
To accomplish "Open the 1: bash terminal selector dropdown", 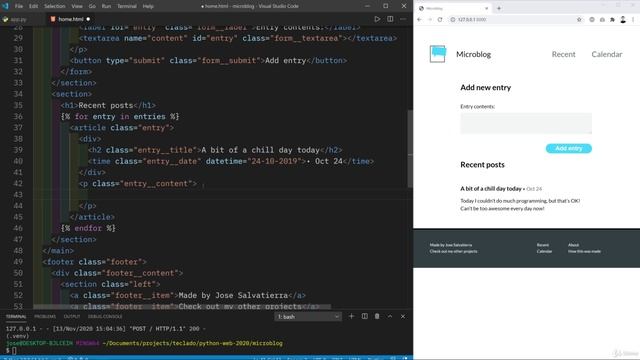I will click(x=308, y=317).
